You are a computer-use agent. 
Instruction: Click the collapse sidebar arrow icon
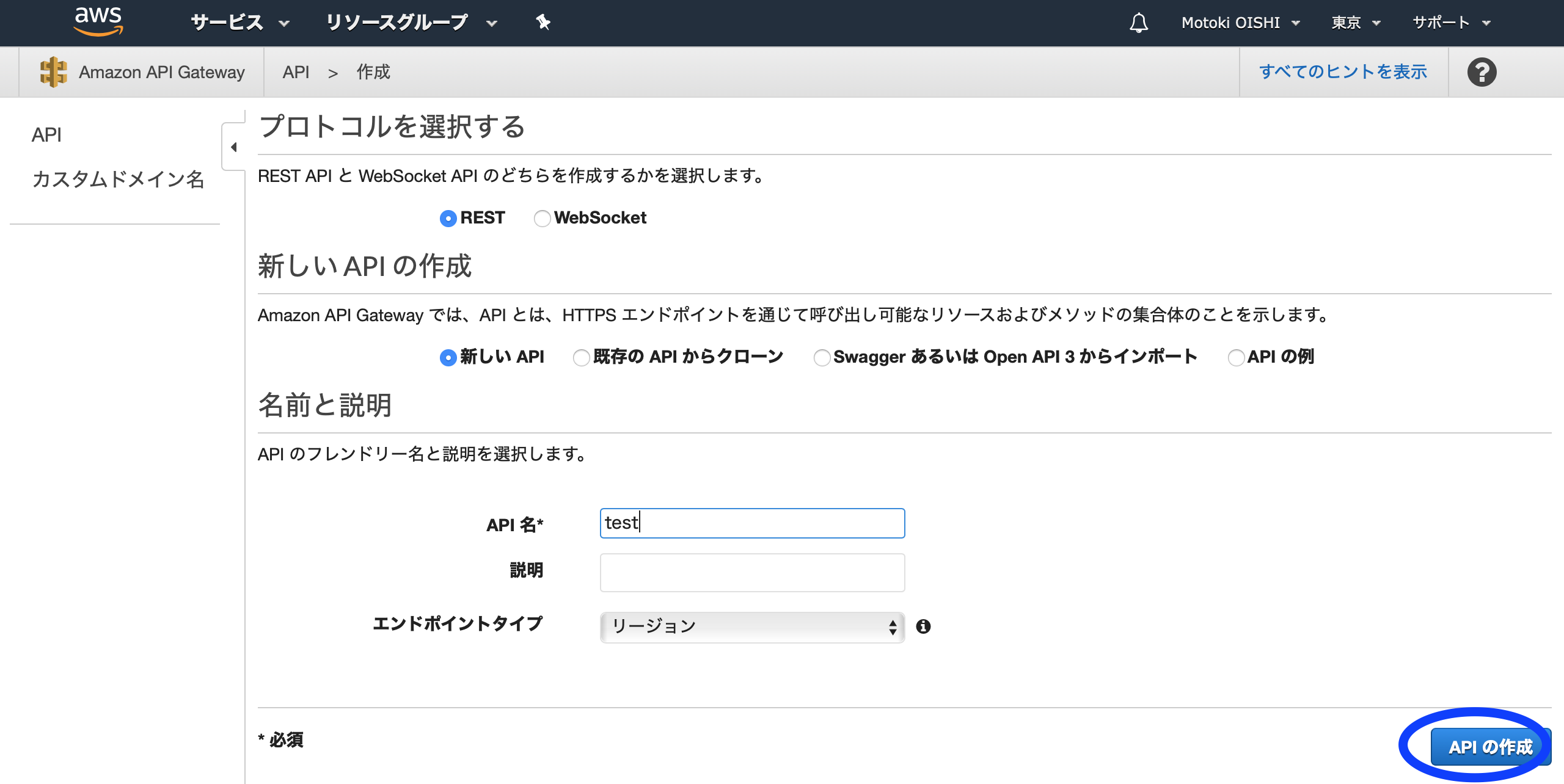pyautogui.click(x=231, y=146)
